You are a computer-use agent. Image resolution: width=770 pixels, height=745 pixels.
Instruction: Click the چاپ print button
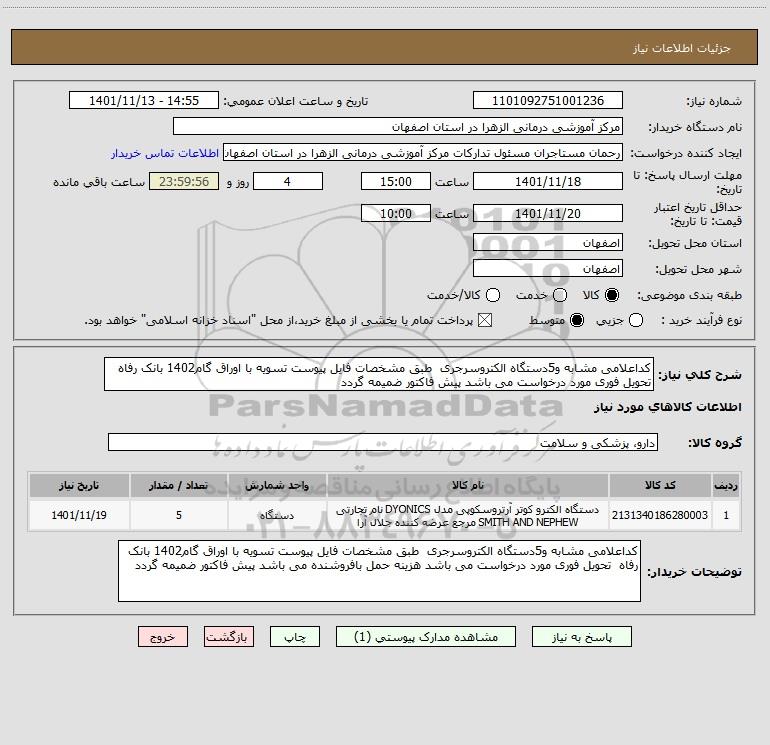[295, 636]
